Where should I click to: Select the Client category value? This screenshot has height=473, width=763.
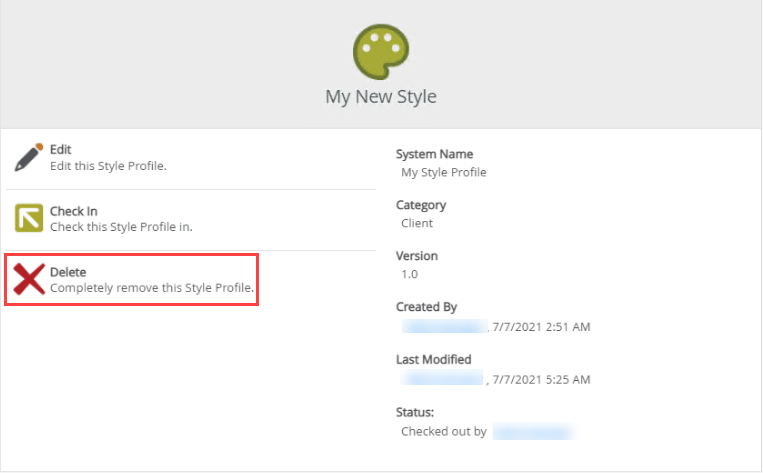pos(417,223)
